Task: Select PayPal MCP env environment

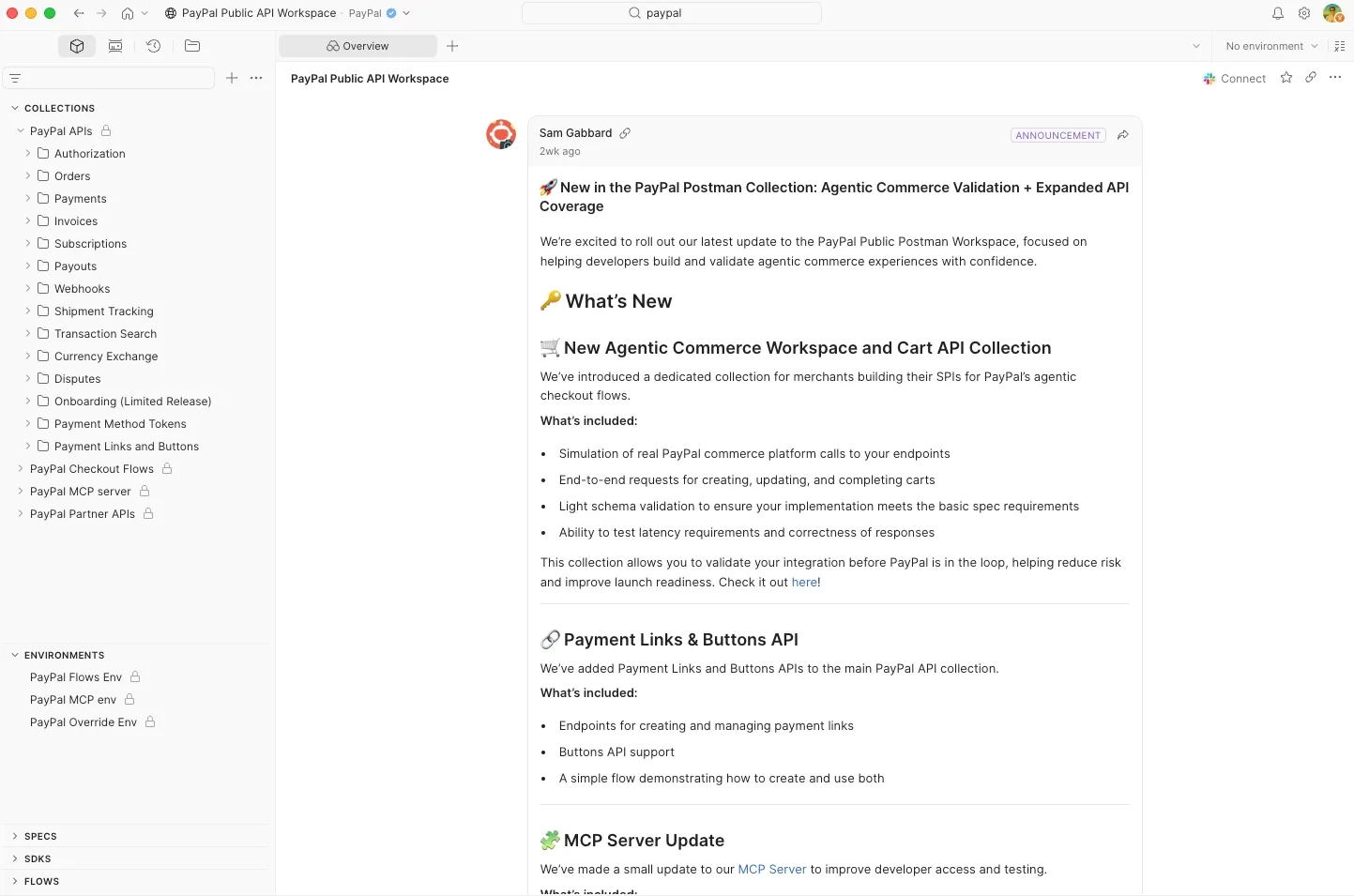Action: (73, 699)
